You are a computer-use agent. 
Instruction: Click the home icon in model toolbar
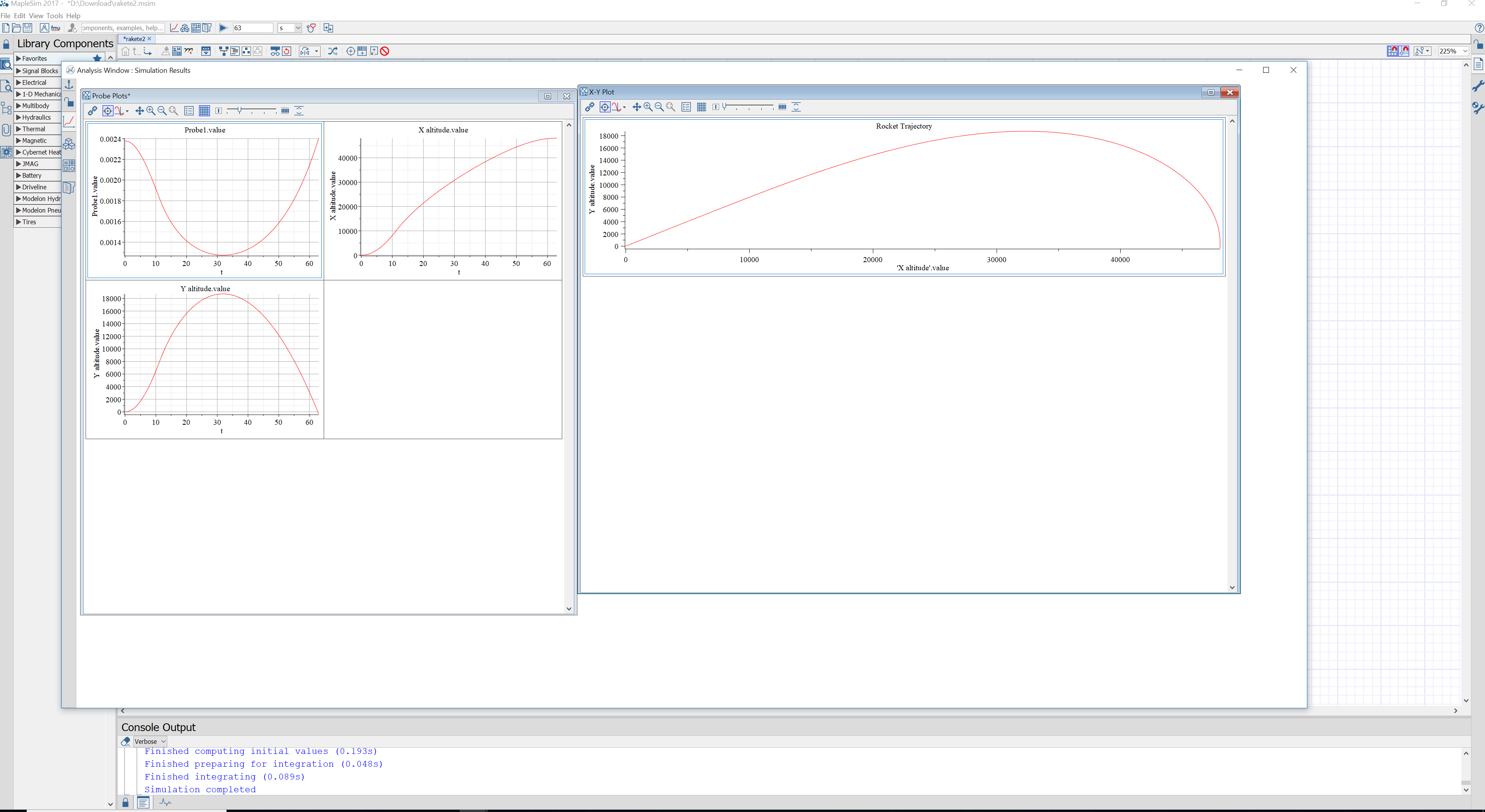126,51
